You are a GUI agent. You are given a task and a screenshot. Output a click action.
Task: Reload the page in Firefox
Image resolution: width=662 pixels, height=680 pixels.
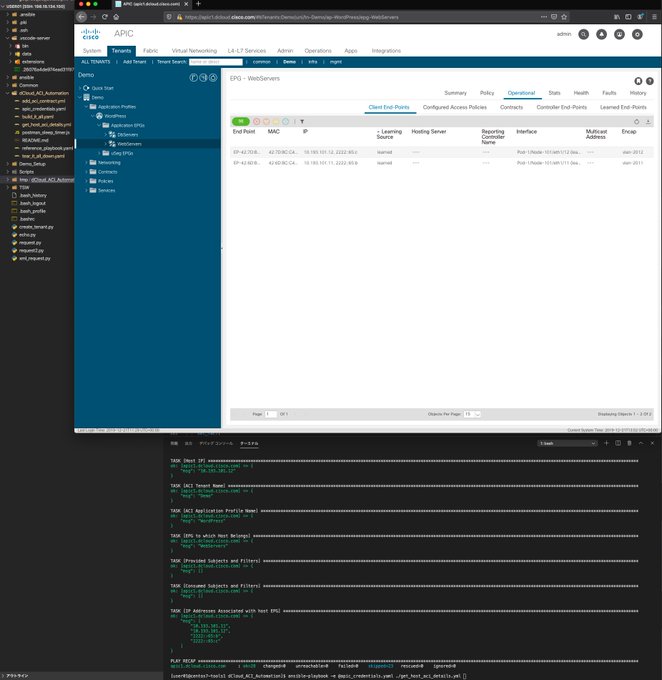(x=105, y=17)
